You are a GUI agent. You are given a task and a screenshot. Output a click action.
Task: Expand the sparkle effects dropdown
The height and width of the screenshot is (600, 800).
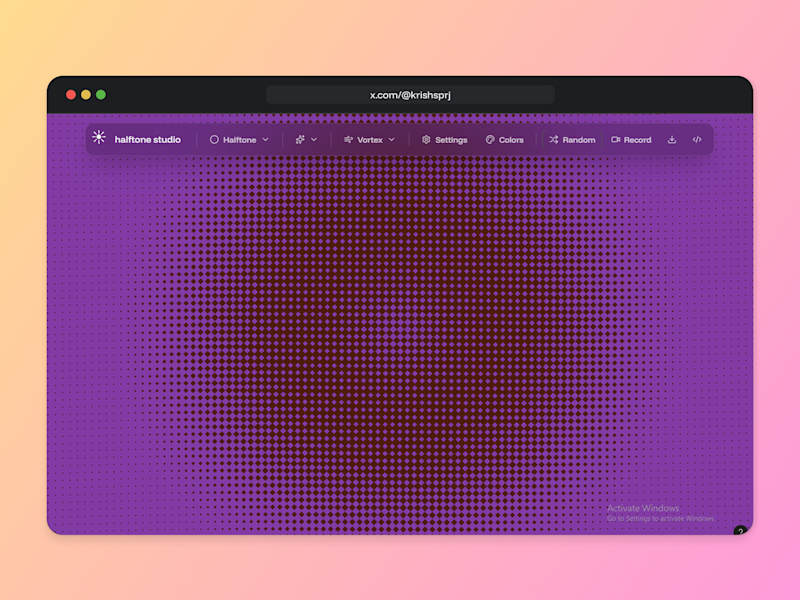[306, 140]
